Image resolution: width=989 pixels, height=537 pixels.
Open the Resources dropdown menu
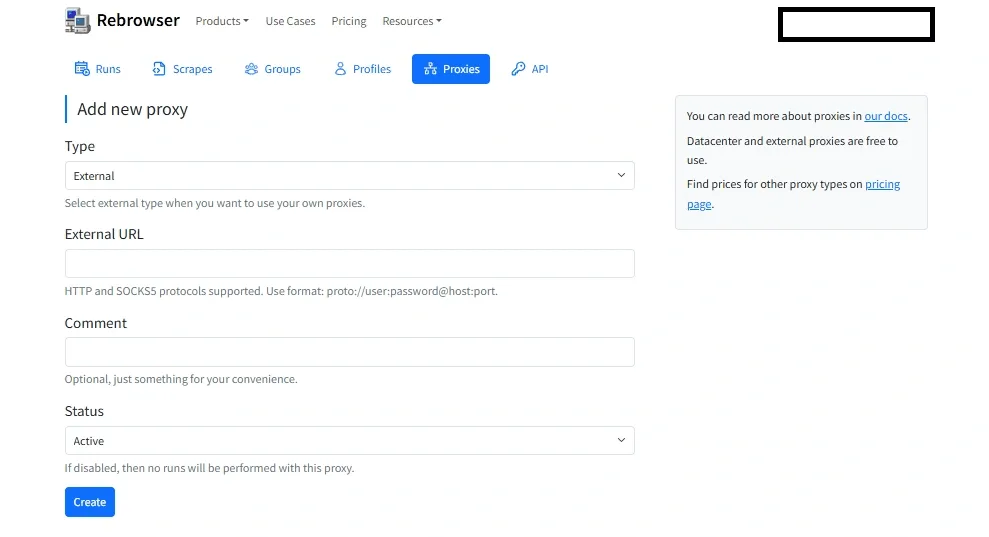(x=412, y=21)
